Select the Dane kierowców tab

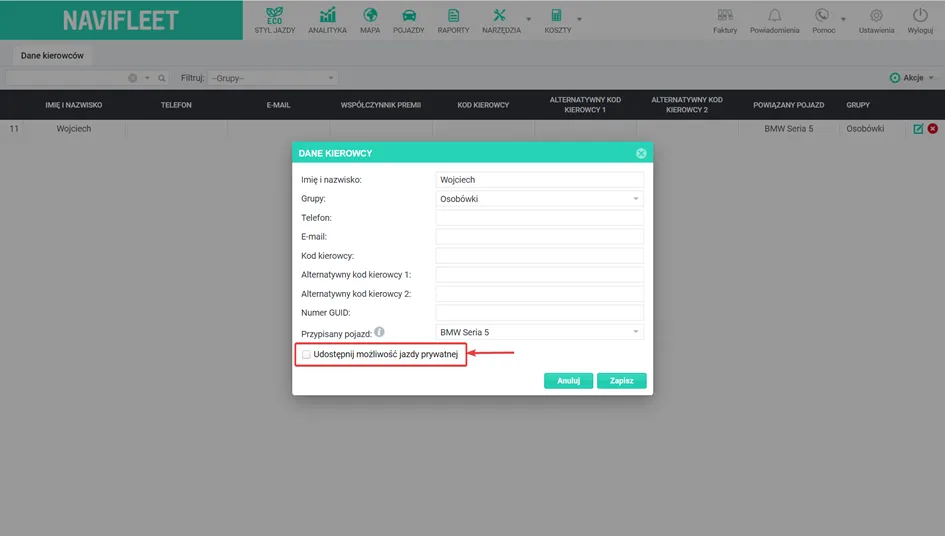[x=52, y=55]
